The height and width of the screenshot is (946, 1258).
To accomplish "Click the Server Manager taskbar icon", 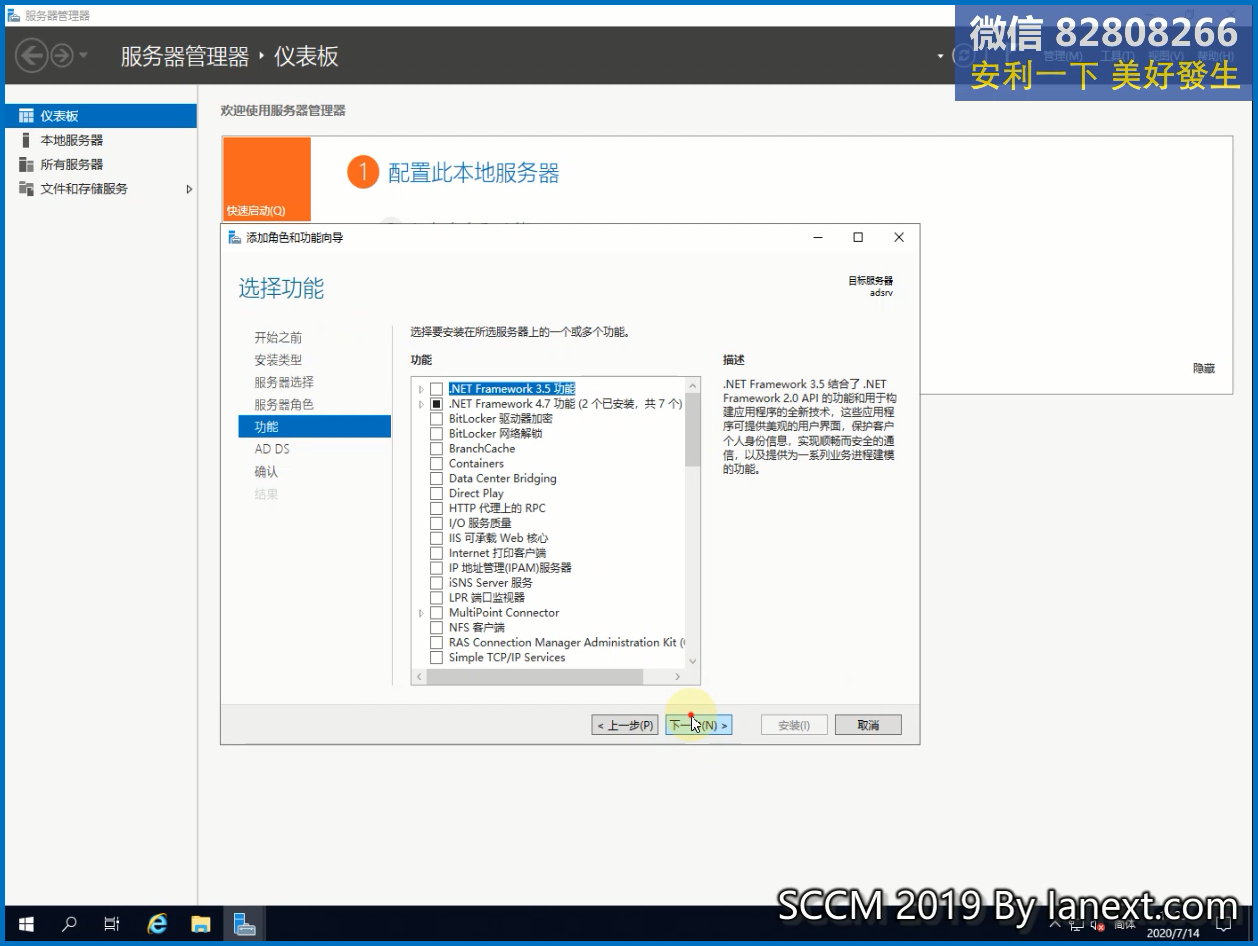I will 245,924.
